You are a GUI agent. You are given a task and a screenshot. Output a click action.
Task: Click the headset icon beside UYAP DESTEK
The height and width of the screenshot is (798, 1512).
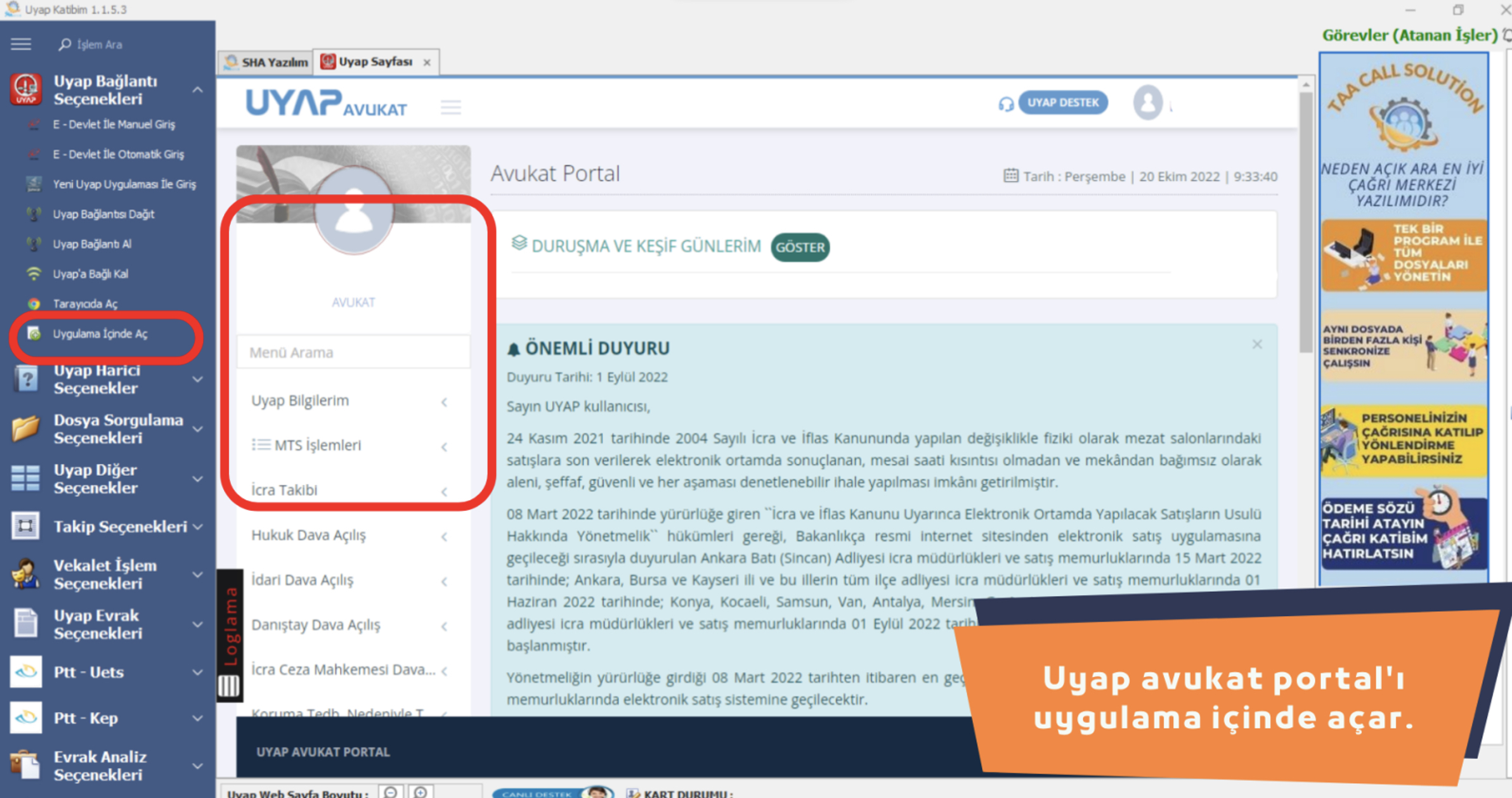click(1006, 103)
